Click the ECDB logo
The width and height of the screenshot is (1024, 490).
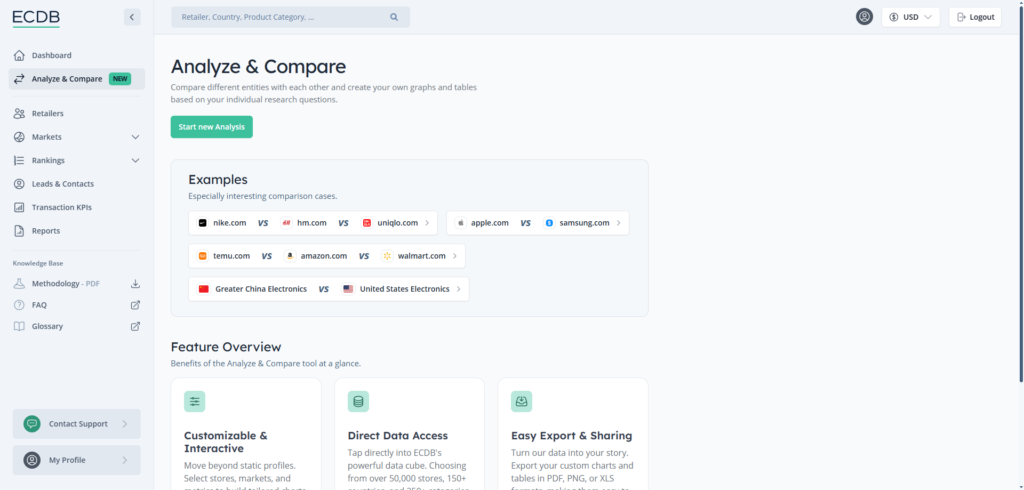[36, 17]
